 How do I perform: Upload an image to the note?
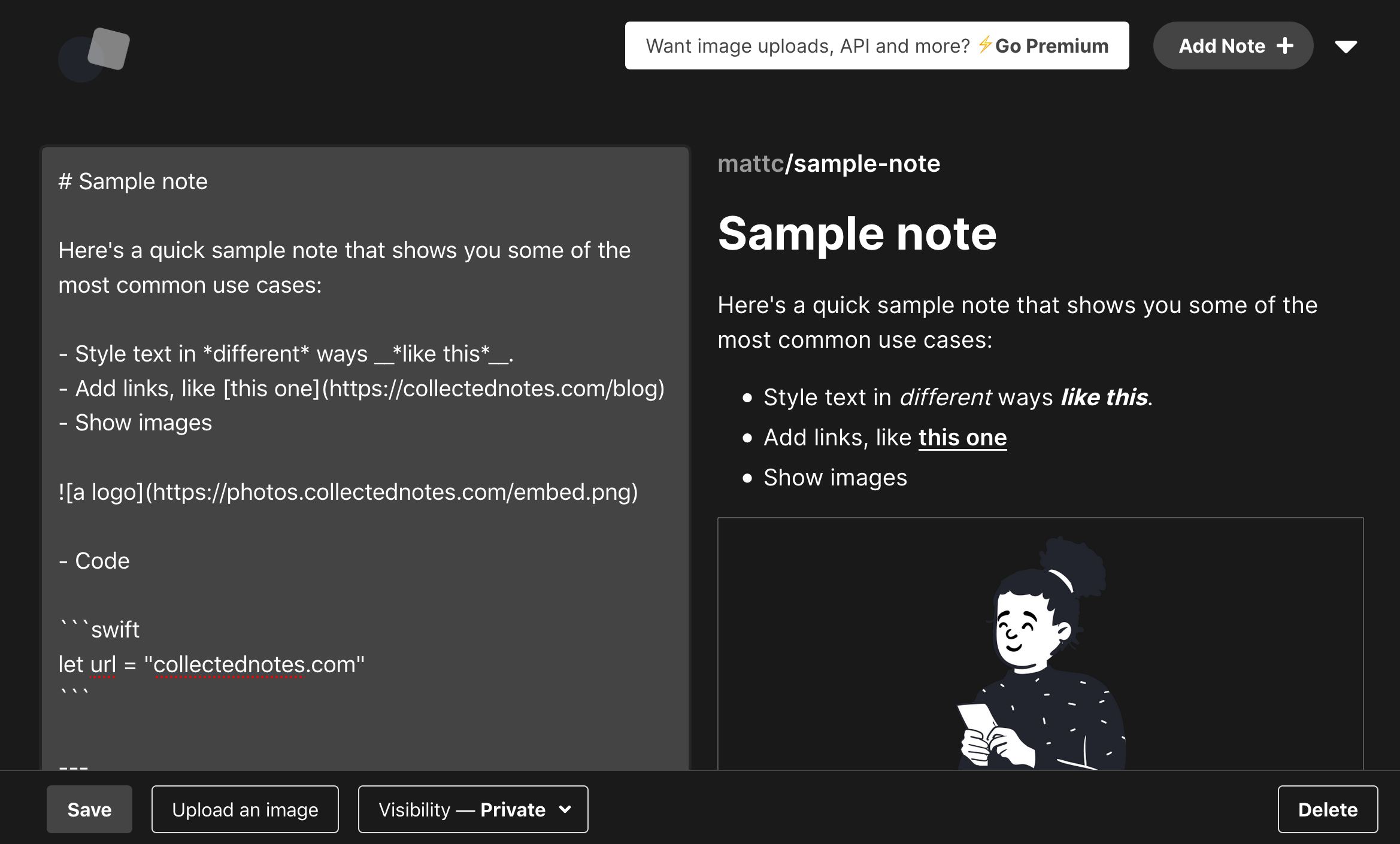245,809
